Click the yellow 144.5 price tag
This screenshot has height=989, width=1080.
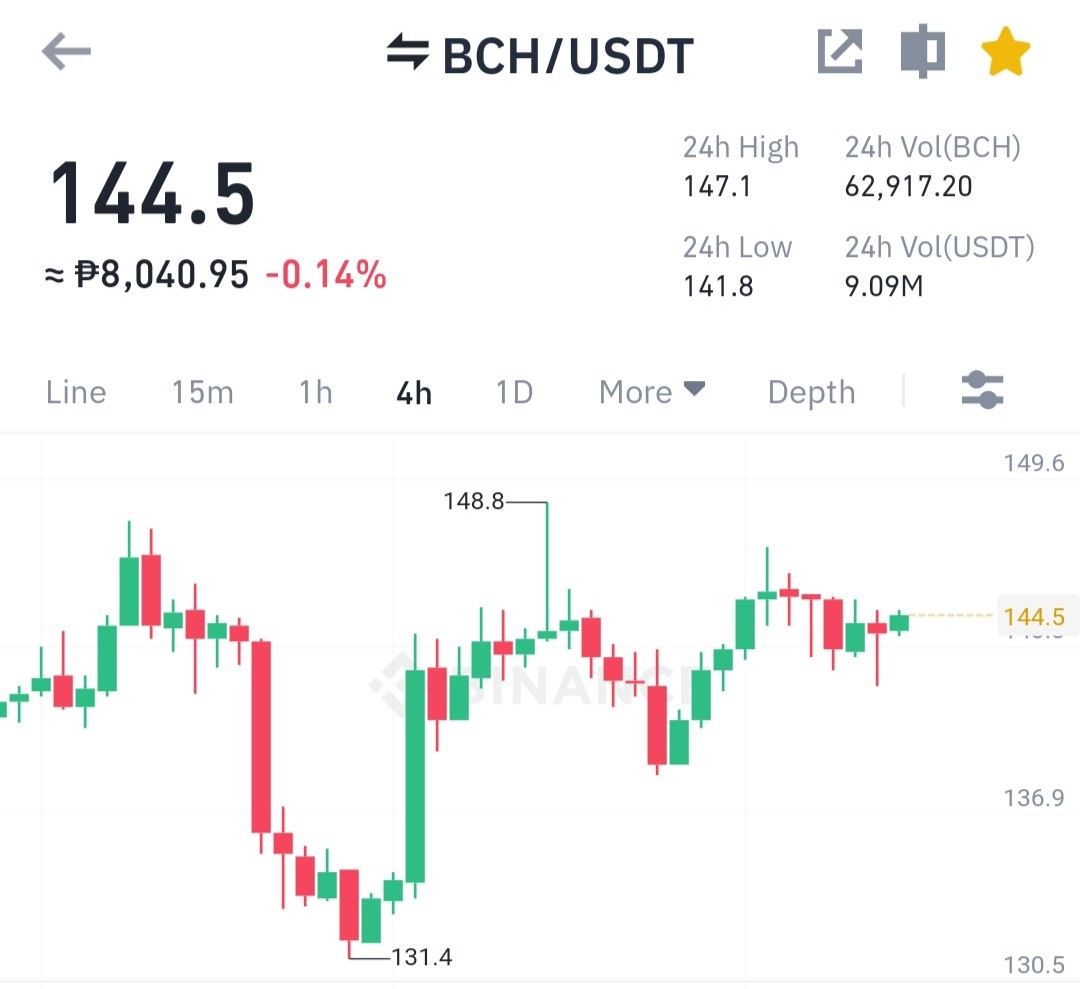(x=1035, y=616)
